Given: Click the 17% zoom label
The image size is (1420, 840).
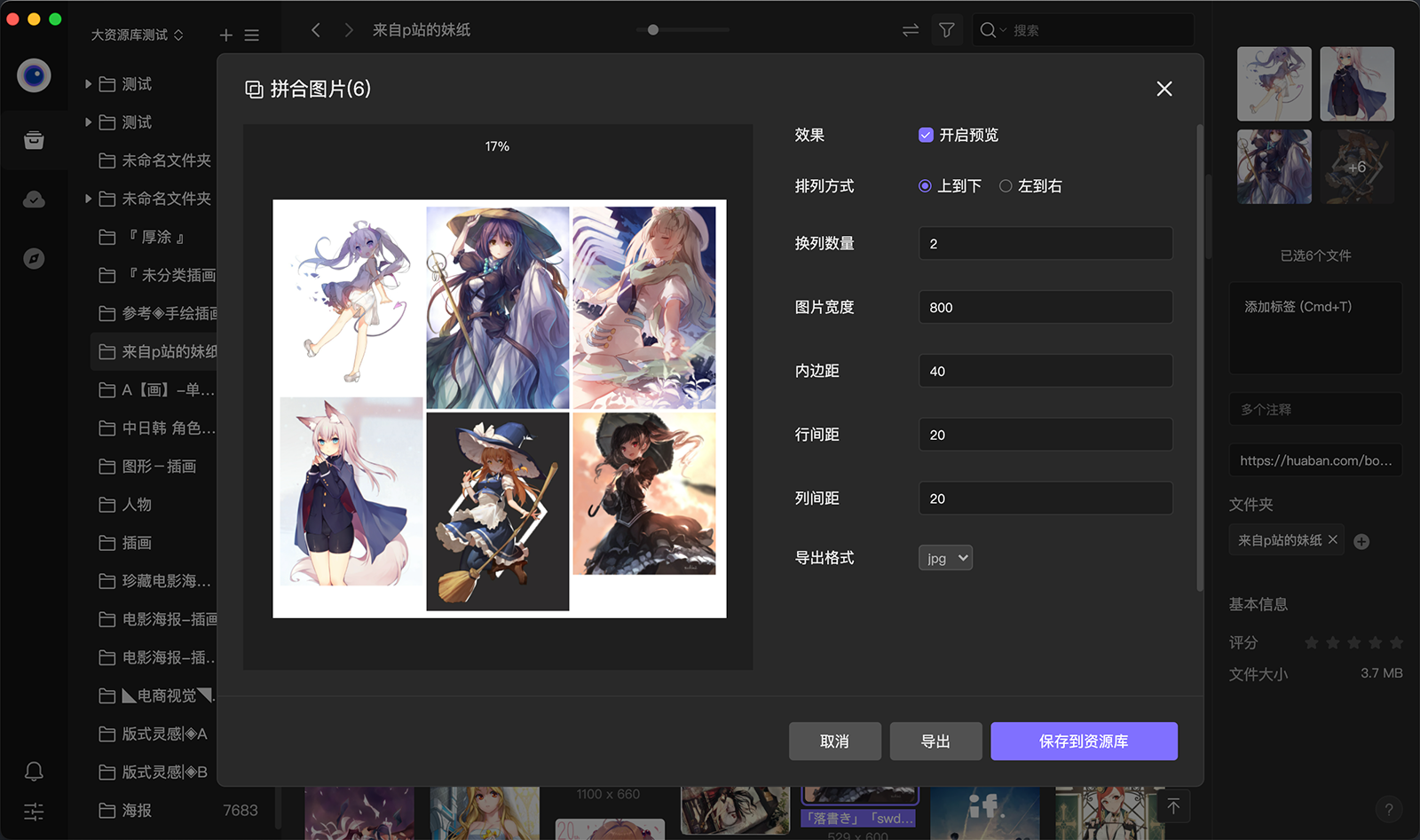Looking at the screenshot, I should 497,146.
